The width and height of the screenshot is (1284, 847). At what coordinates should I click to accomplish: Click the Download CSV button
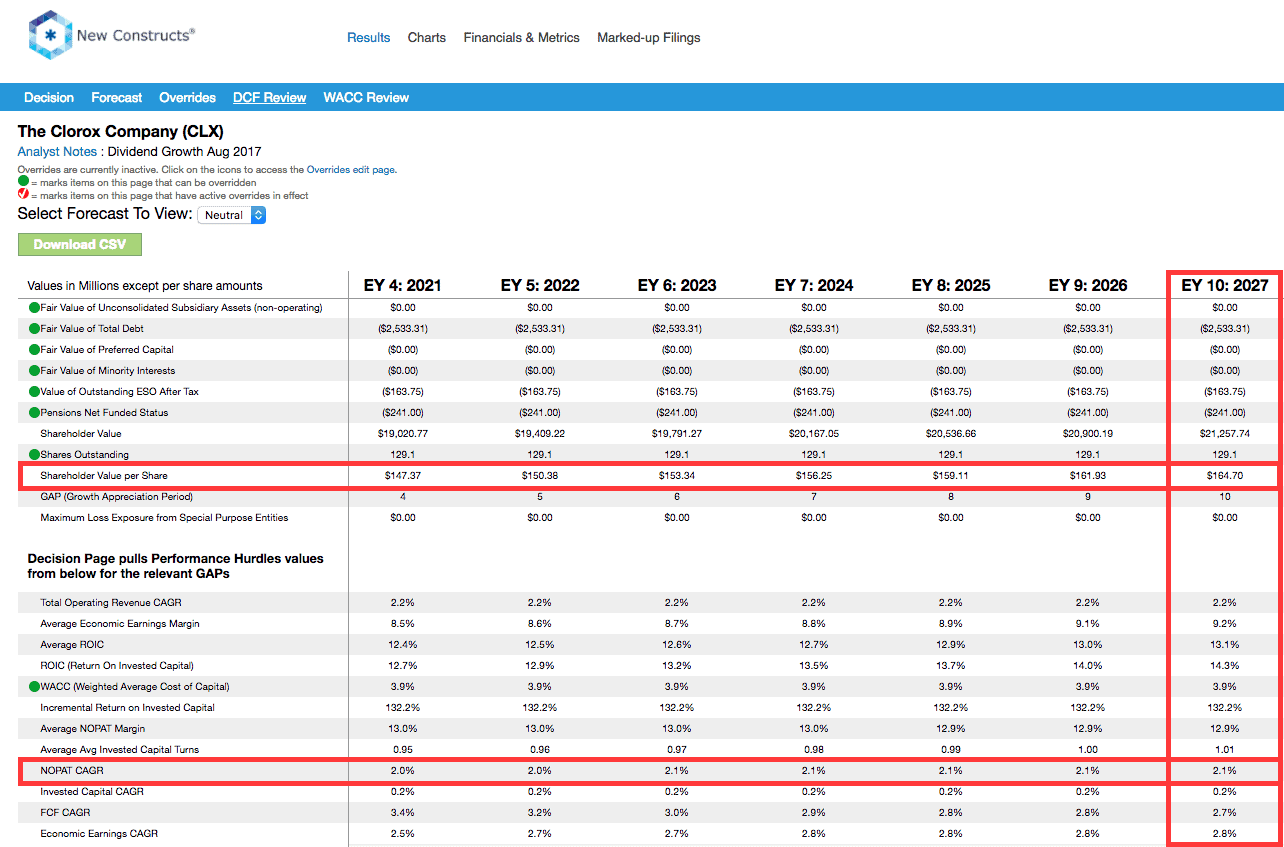[x=80, y=245]
